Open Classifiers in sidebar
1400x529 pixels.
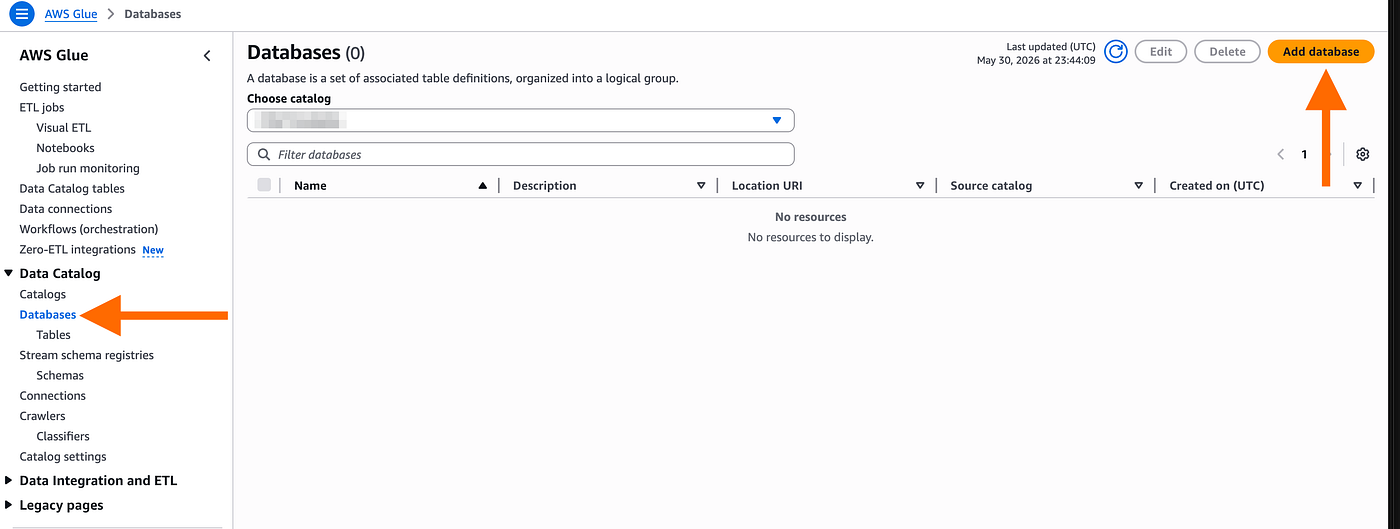coord(63,436)
